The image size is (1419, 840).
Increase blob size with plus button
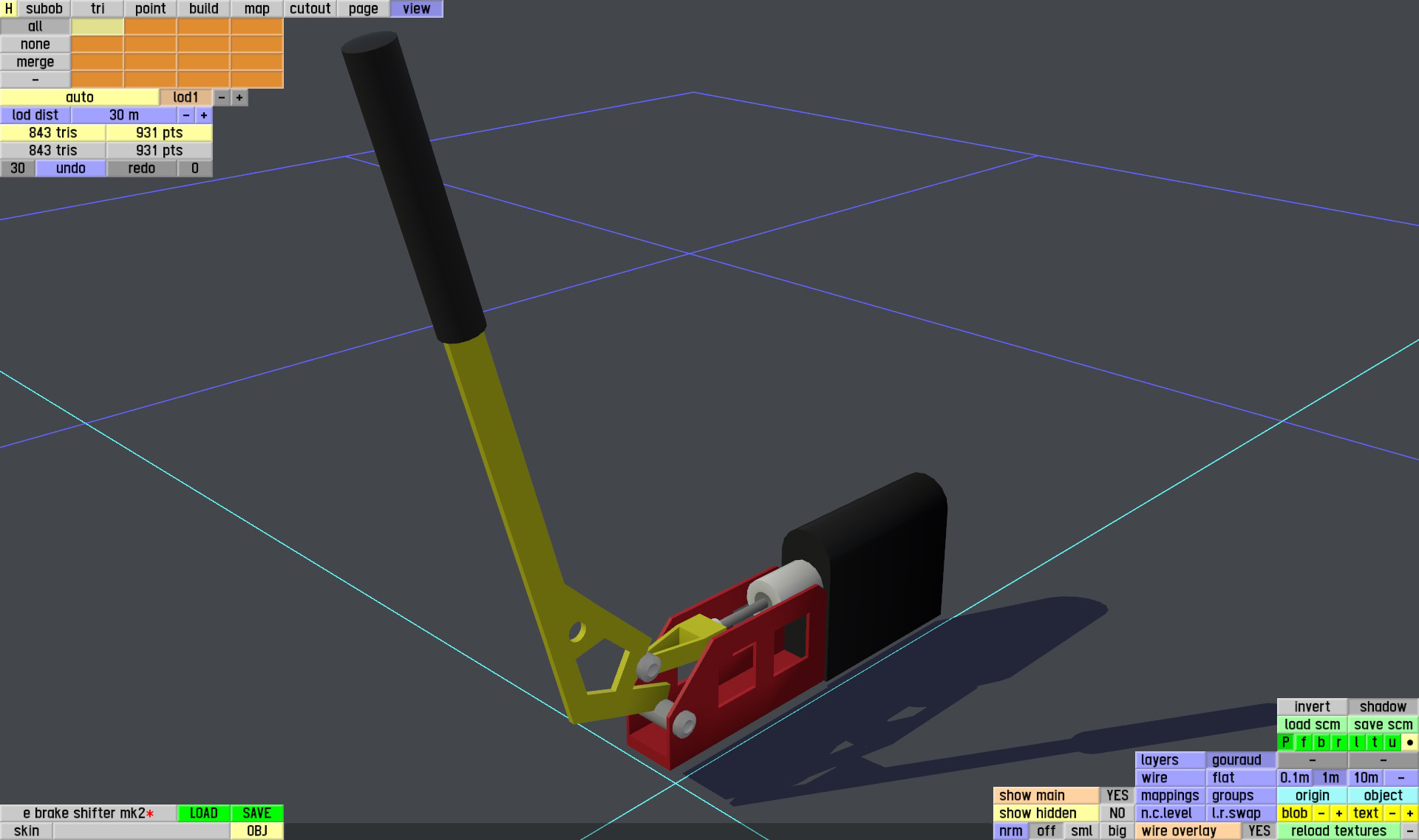1338,813
